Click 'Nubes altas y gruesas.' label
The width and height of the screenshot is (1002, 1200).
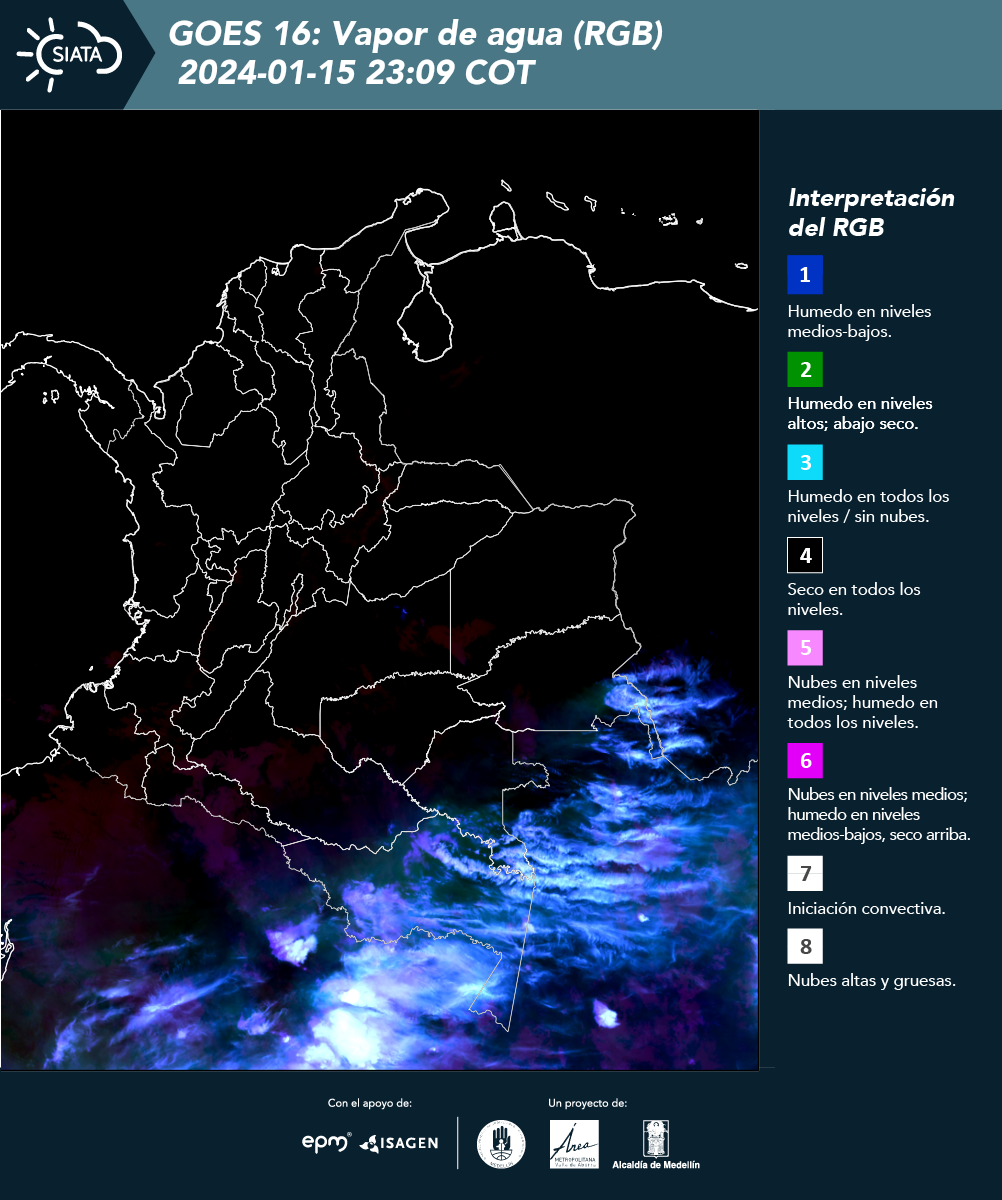pyautogui.click(x=872, y=981)
